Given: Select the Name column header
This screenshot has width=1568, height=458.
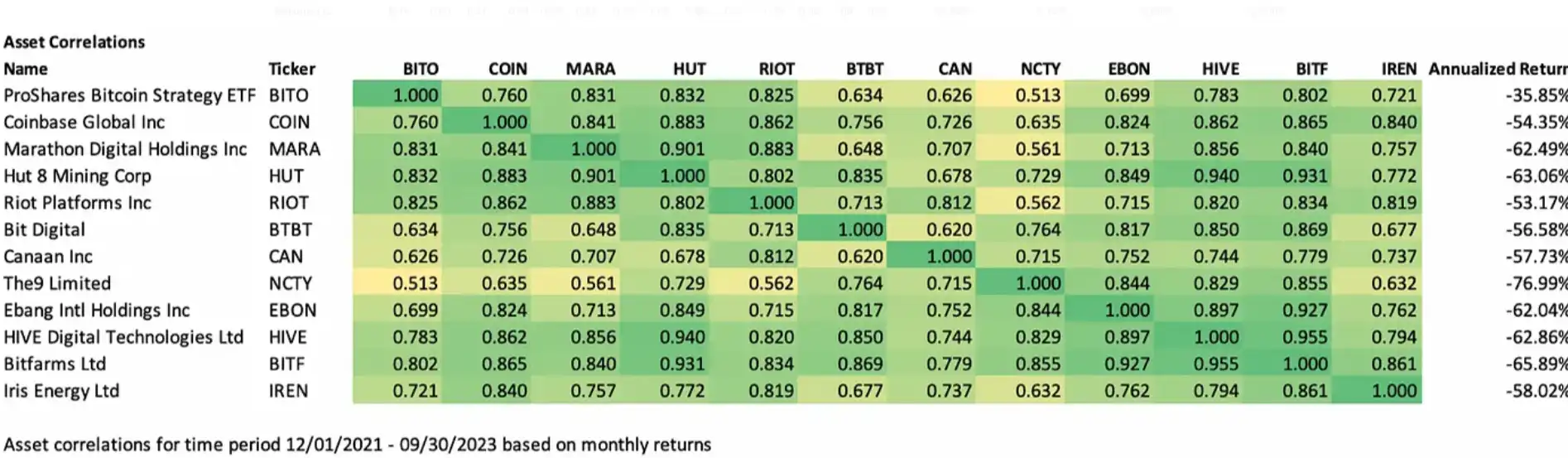Looking at the screenshot, I should (x=26, y=69).
